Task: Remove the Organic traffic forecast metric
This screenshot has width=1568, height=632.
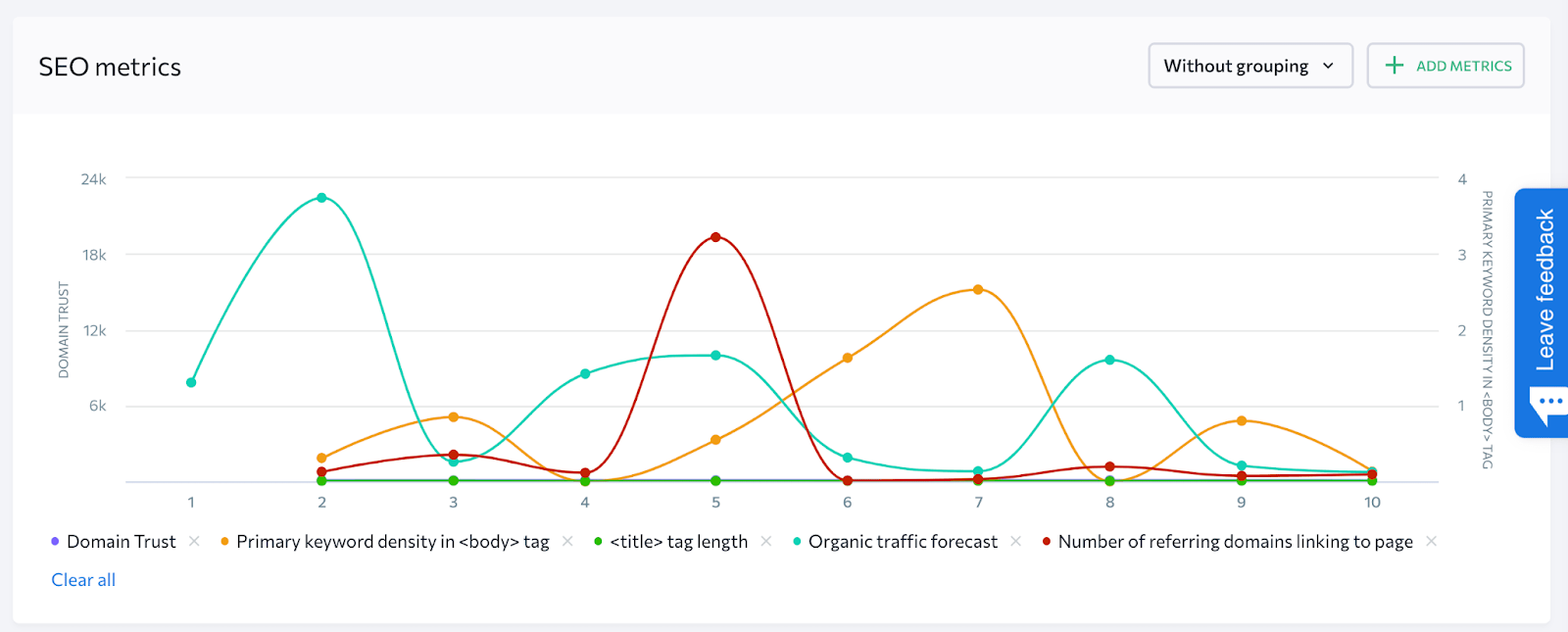Action: click(x=1017, y=540)
